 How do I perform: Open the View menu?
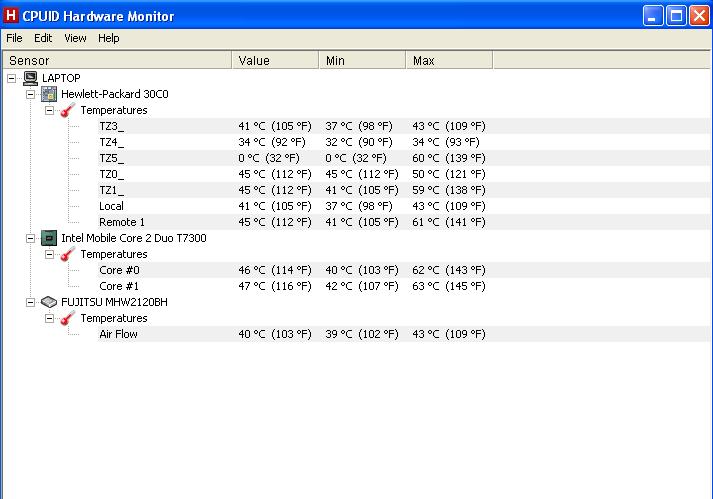point(75,38)
